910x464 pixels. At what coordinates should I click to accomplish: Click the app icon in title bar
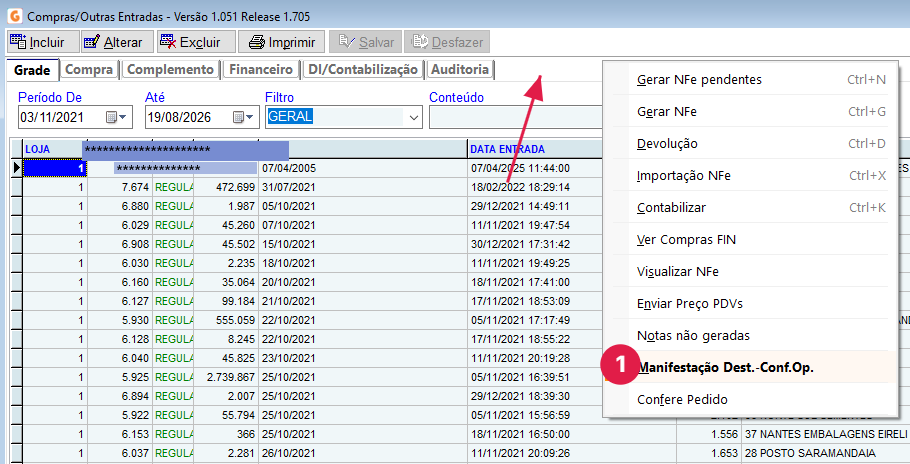pos(15,16)
